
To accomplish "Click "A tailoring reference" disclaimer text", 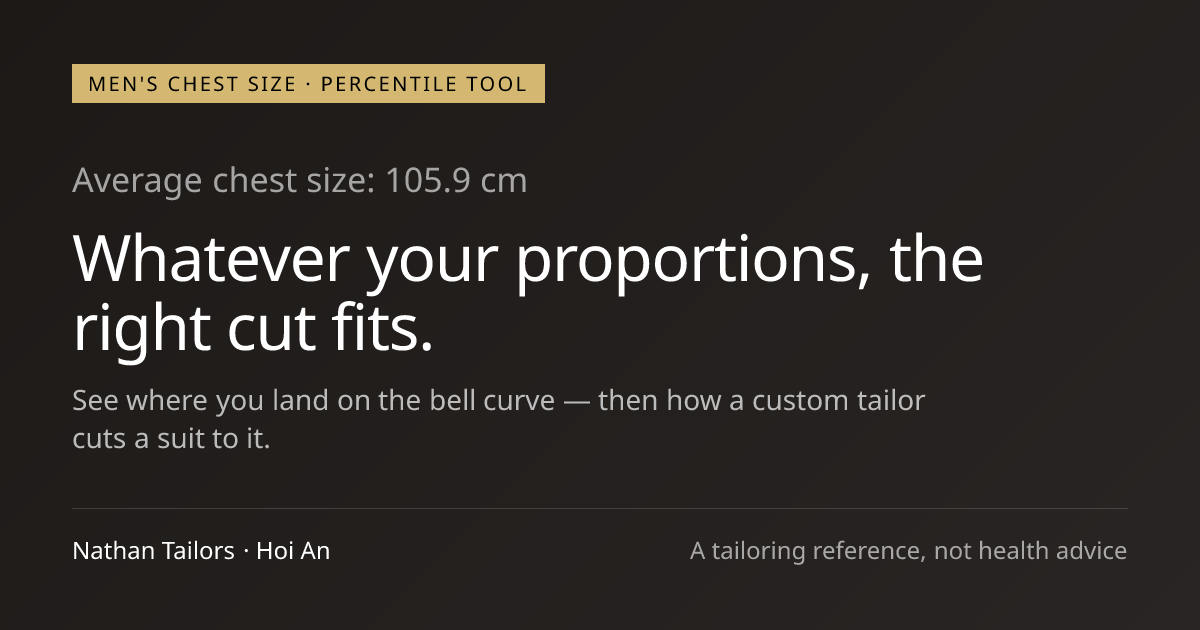I will [805, 551].
